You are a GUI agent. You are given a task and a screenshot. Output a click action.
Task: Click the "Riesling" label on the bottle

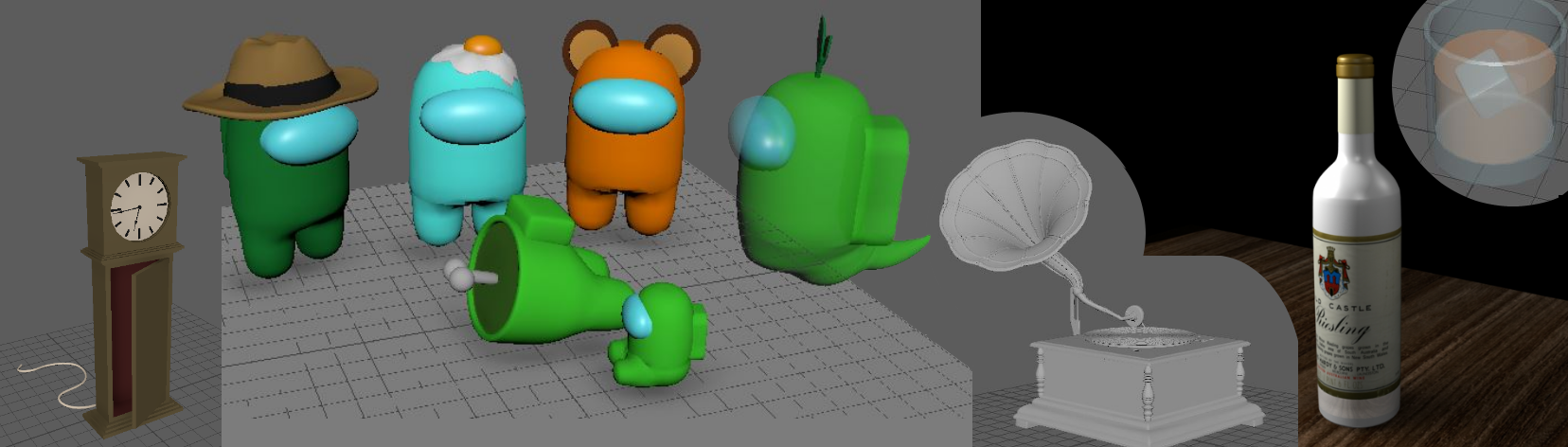[1343, 327]
